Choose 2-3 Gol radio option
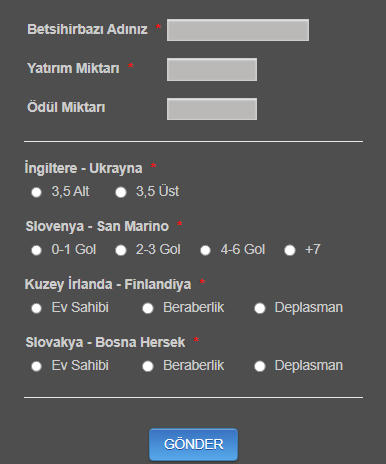The width and height of the screenshot is (386, 464). [121, 250]
